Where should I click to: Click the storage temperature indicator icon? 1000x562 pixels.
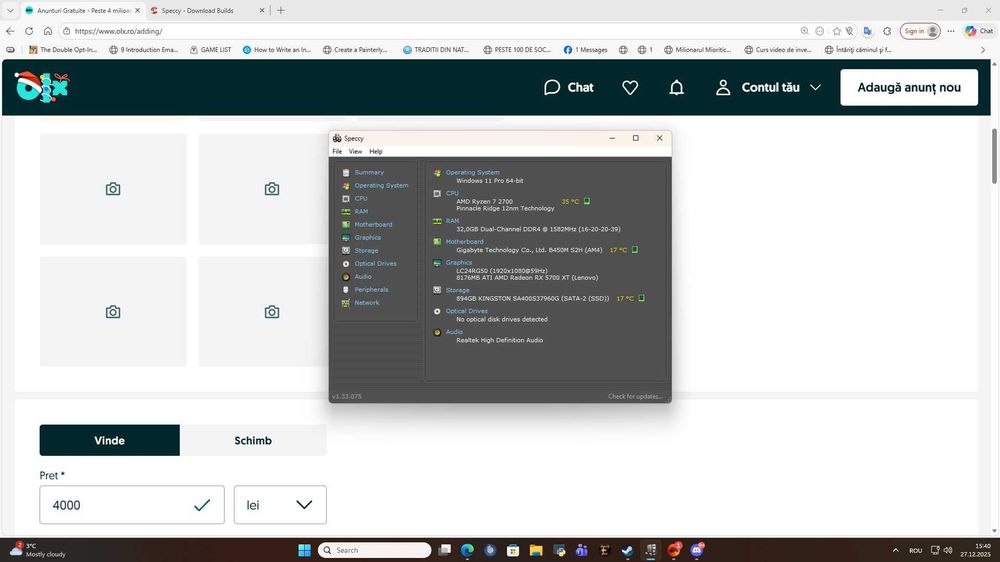coord(642,298)
